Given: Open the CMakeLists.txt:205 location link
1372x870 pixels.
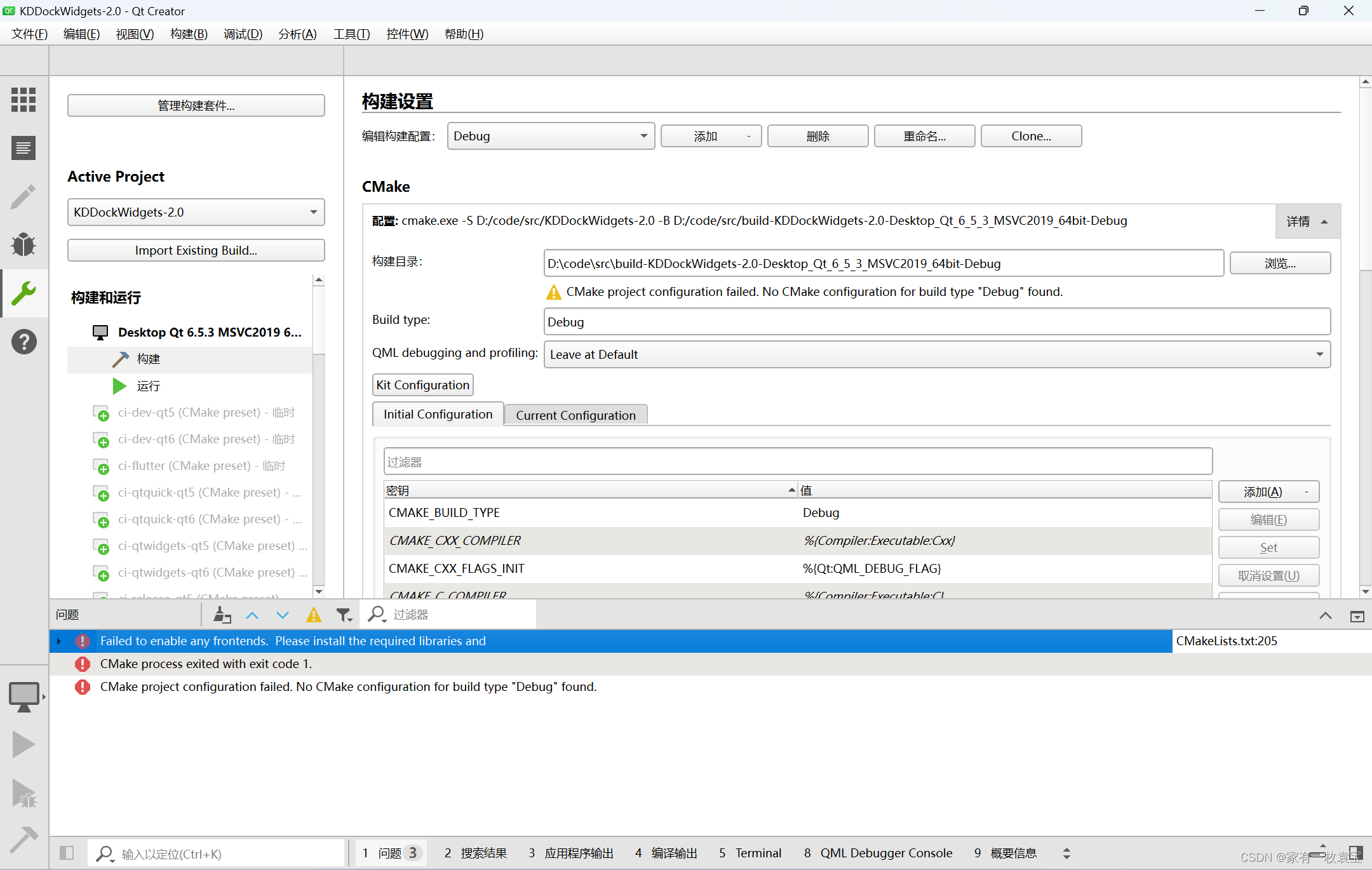Looking at the screenshot, I should coord(1226,641).
